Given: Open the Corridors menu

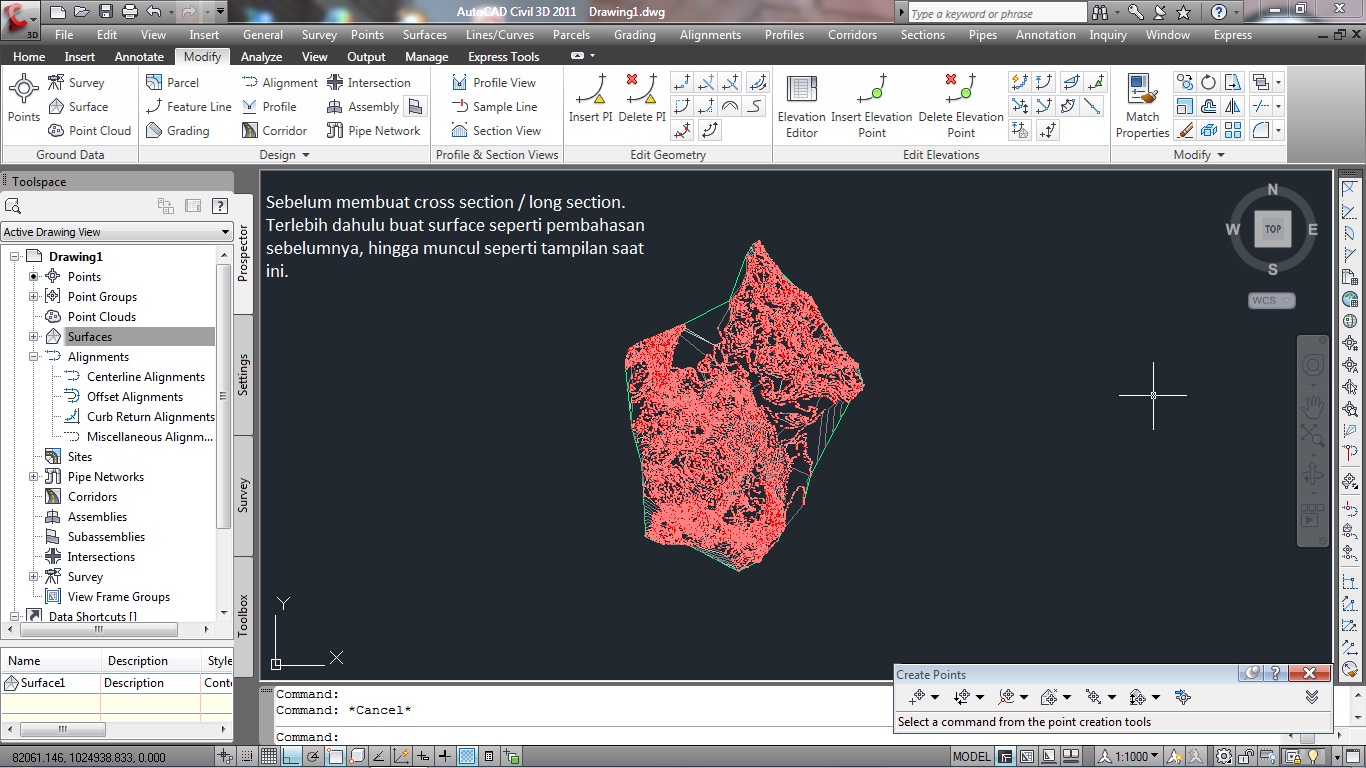Looking at the screenshot, I should pyautogui.click(x=853, y=35).
